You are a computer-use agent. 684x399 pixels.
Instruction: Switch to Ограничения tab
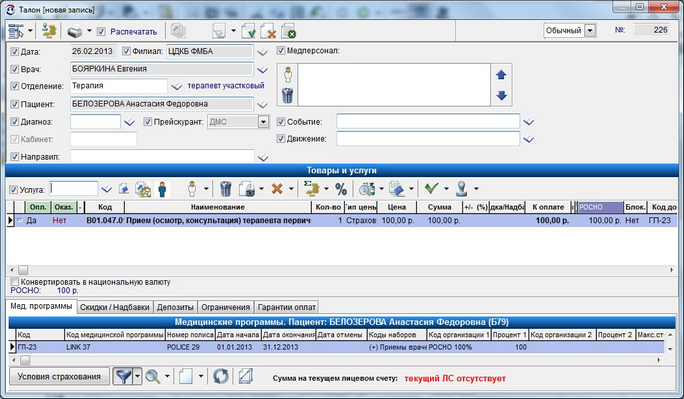click(x=226, y=307)
